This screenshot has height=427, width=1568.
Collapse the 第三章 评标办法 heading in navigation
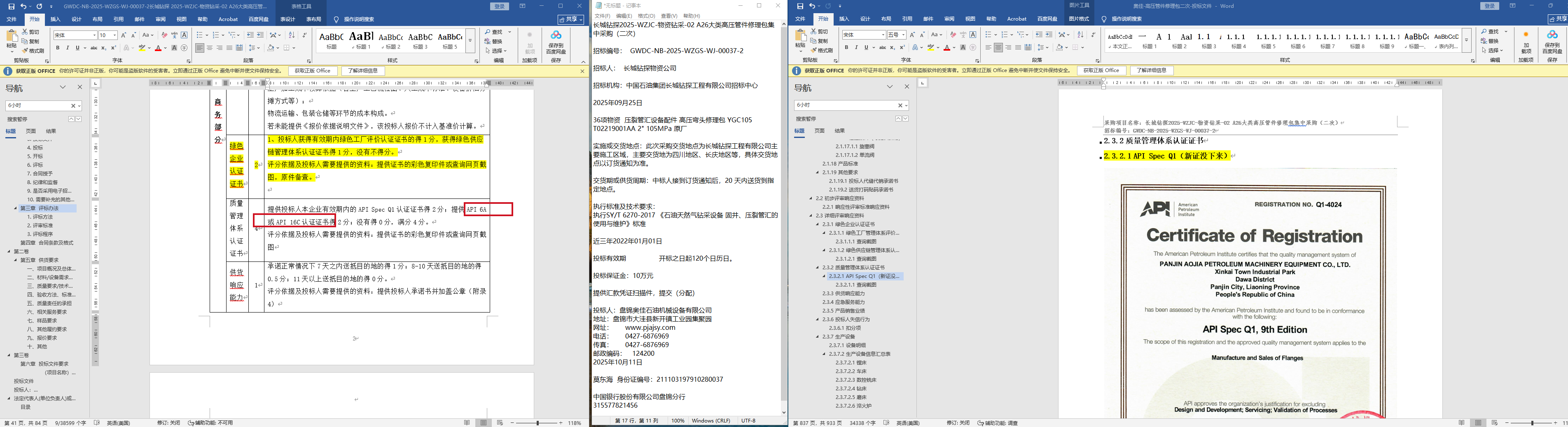[16, 208]
